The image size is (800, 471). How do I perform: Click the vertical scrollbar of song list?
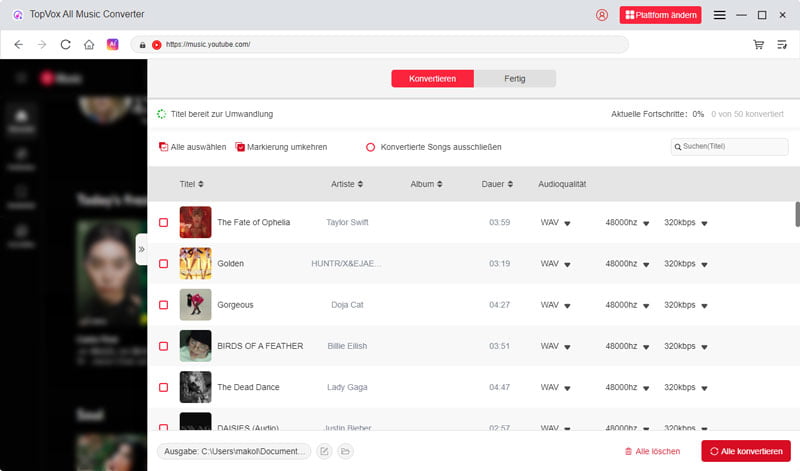(796, 215)
